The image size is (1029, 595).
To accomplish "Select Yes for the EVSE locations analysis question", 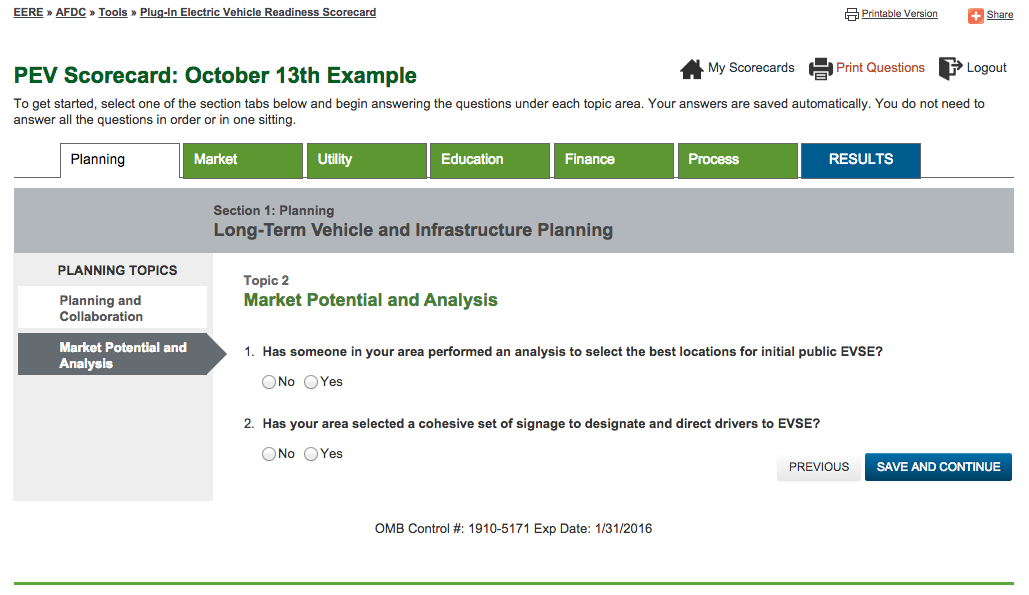I will [311, 382].
